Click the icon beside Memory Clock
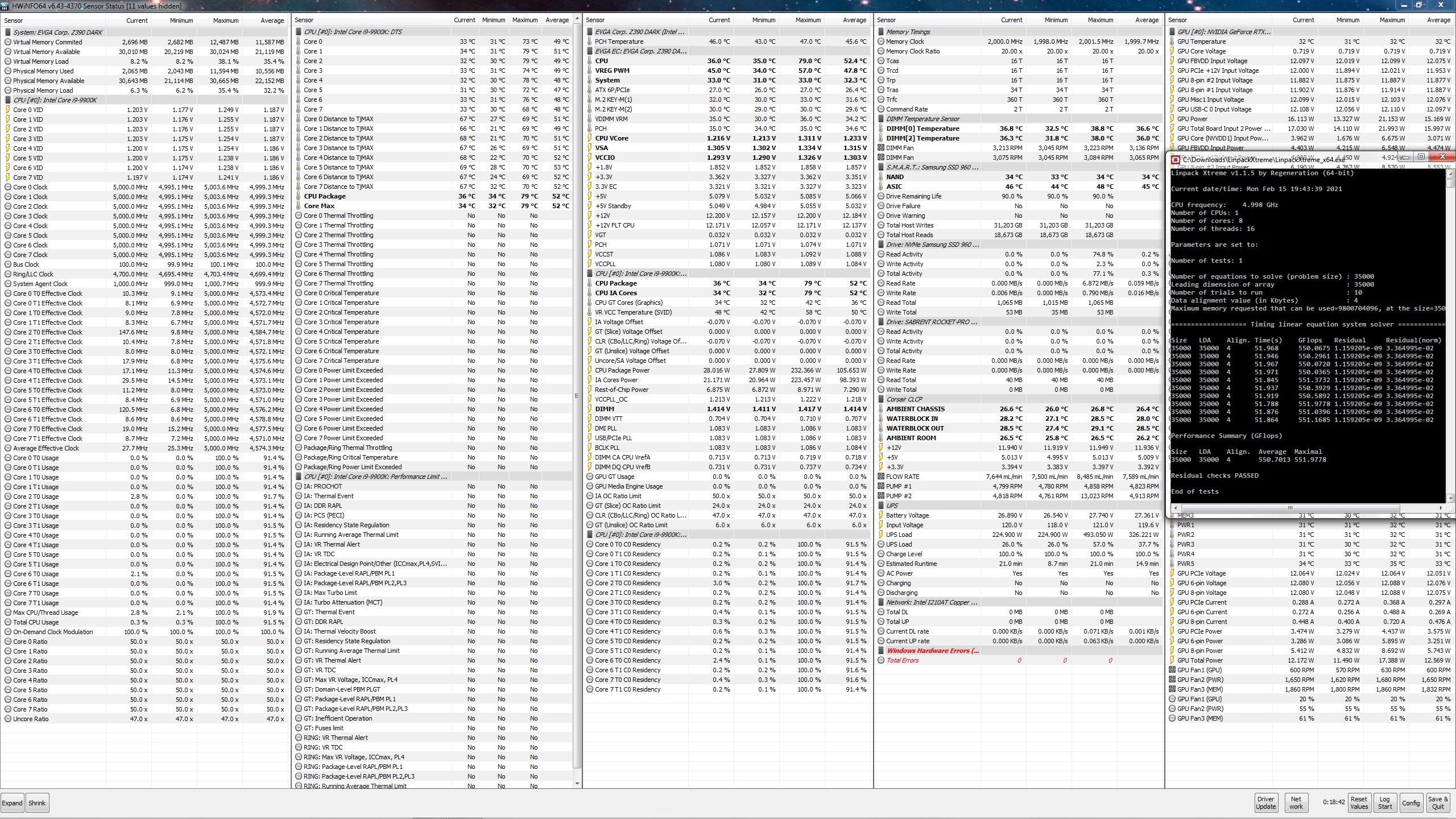Image resolution: width=1456 pixels, height=819 pixels. tap(881, 42)
